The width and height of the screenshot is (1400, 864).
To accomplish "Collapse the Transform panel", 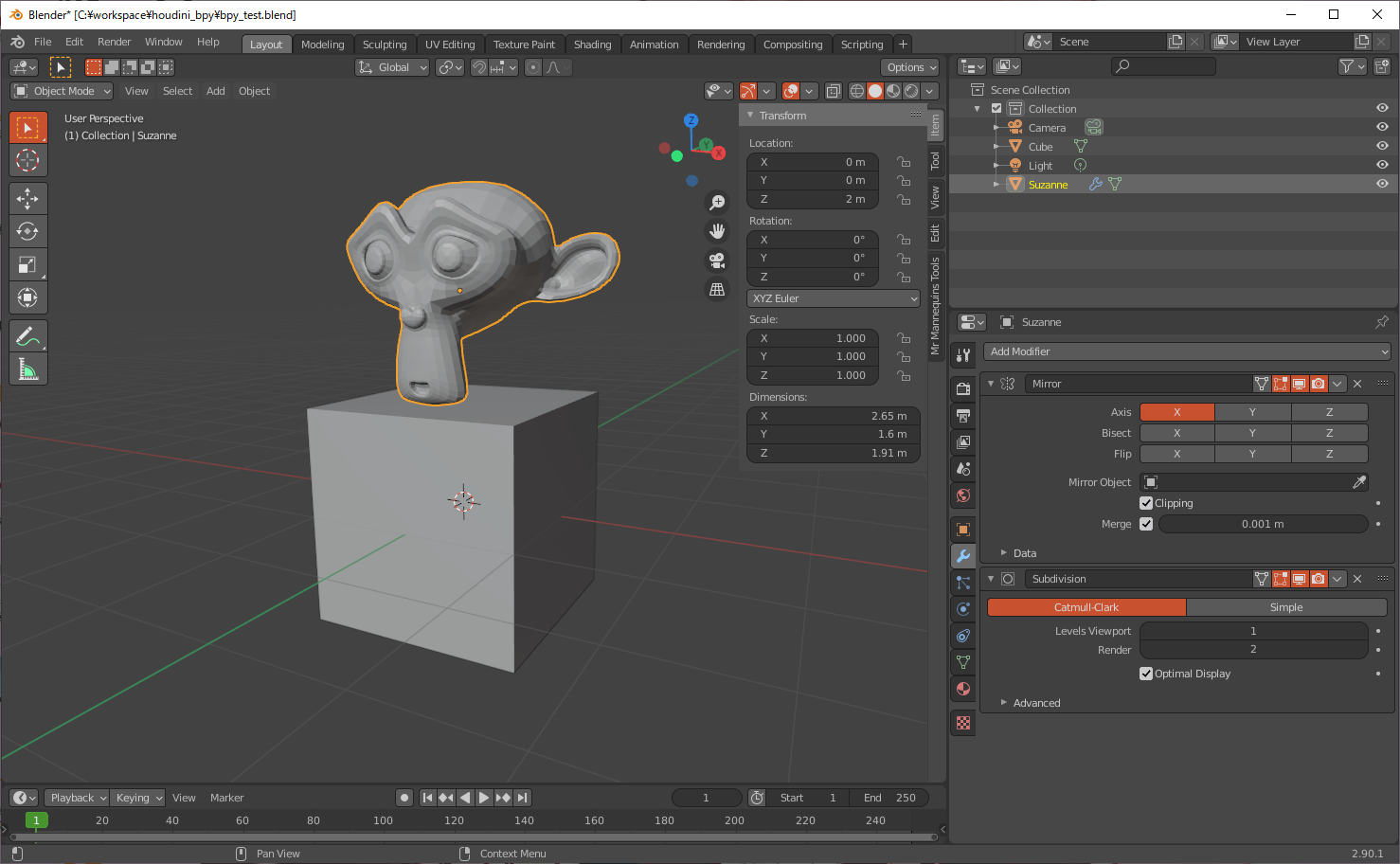I will [x=751, y=116].
